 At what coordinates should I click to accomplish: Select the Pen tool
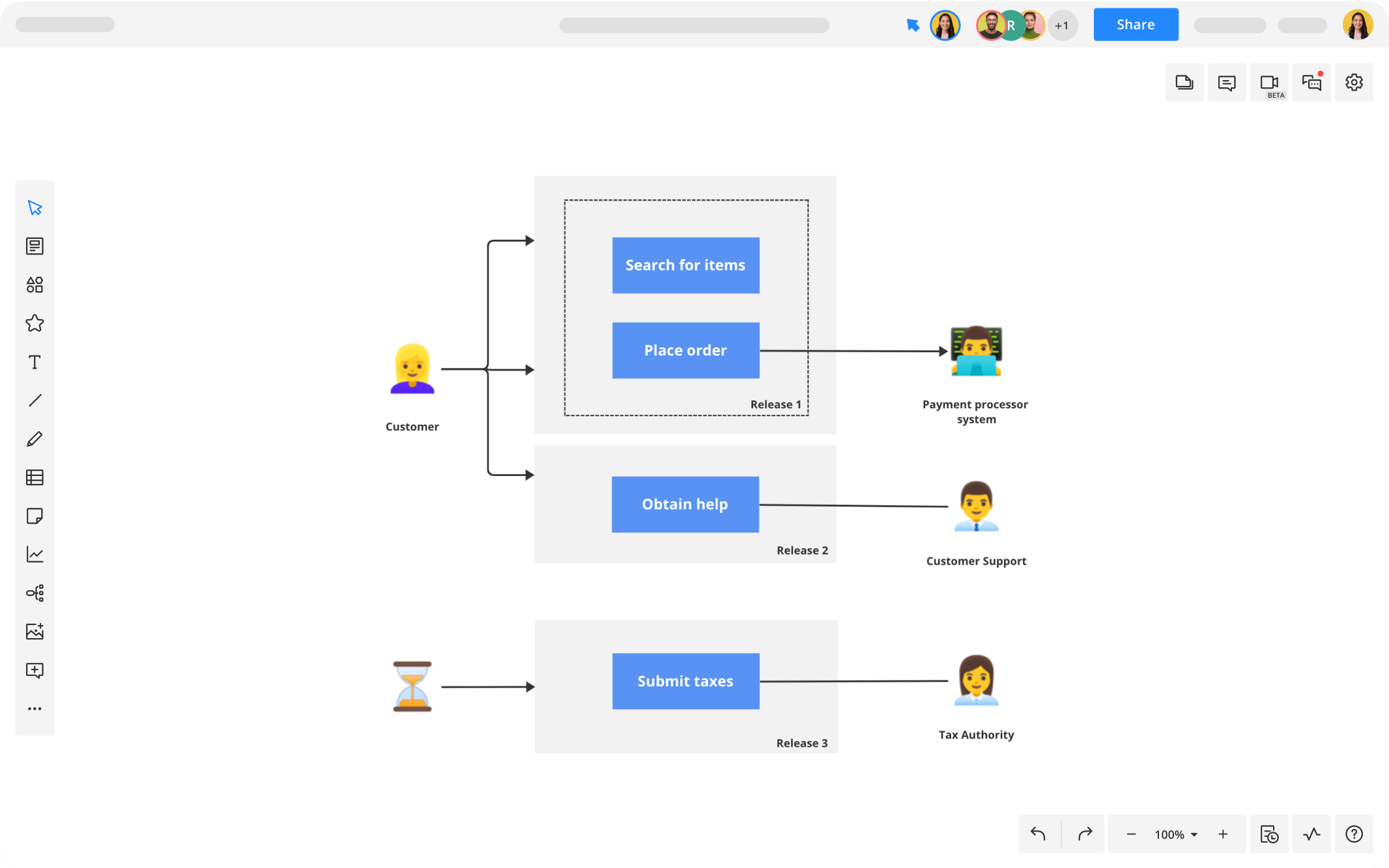click(35, 438)
